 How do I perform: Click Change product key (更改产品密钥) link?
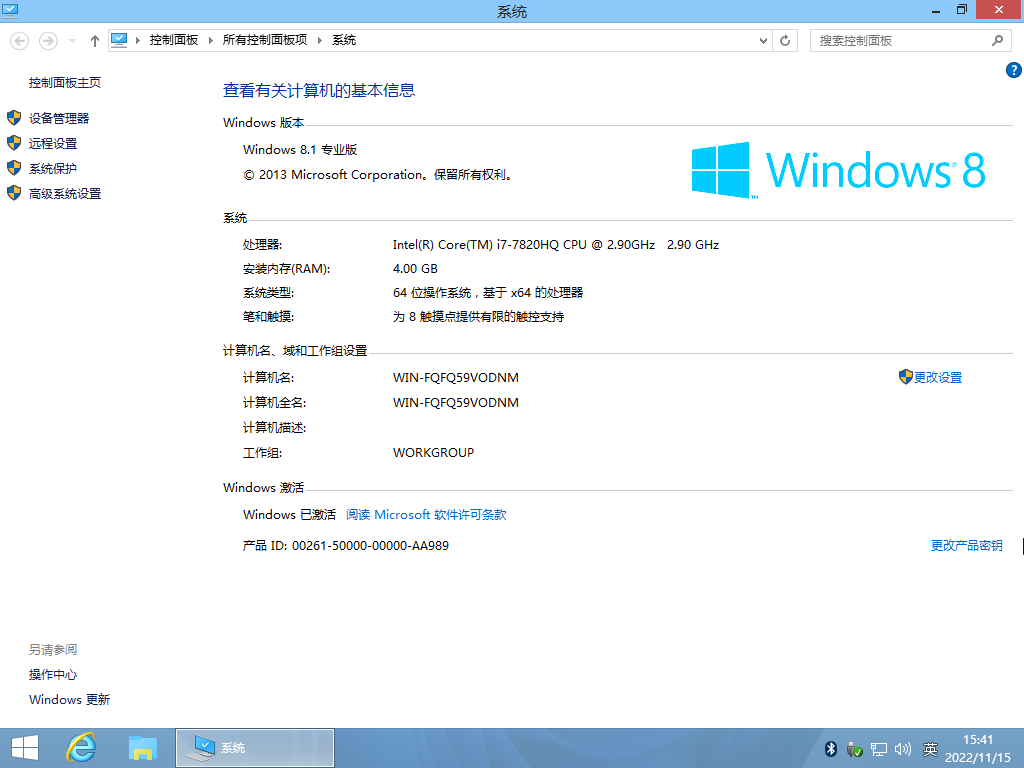coord(967,545)
